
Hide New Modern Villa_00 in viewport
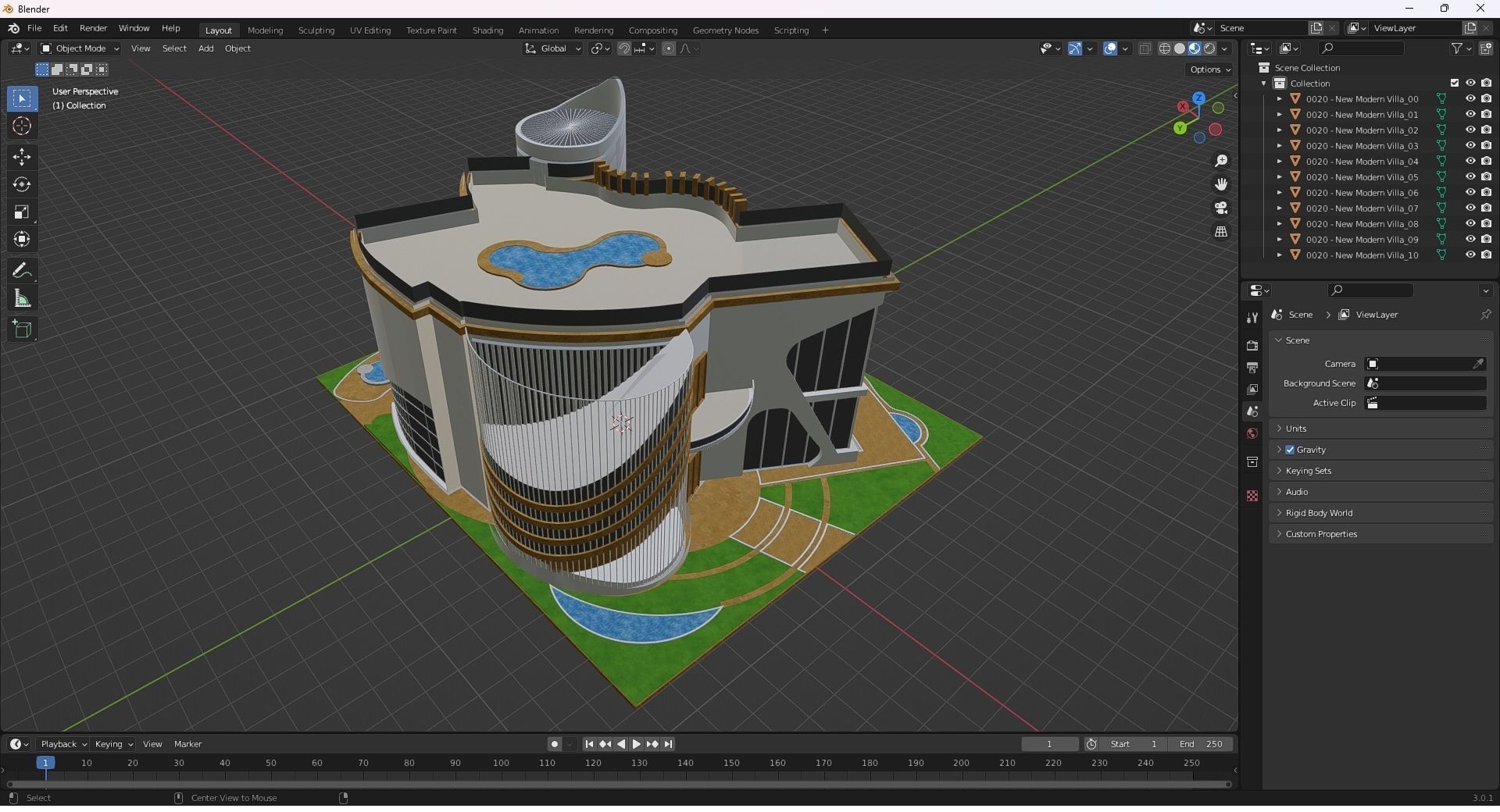1470,99
